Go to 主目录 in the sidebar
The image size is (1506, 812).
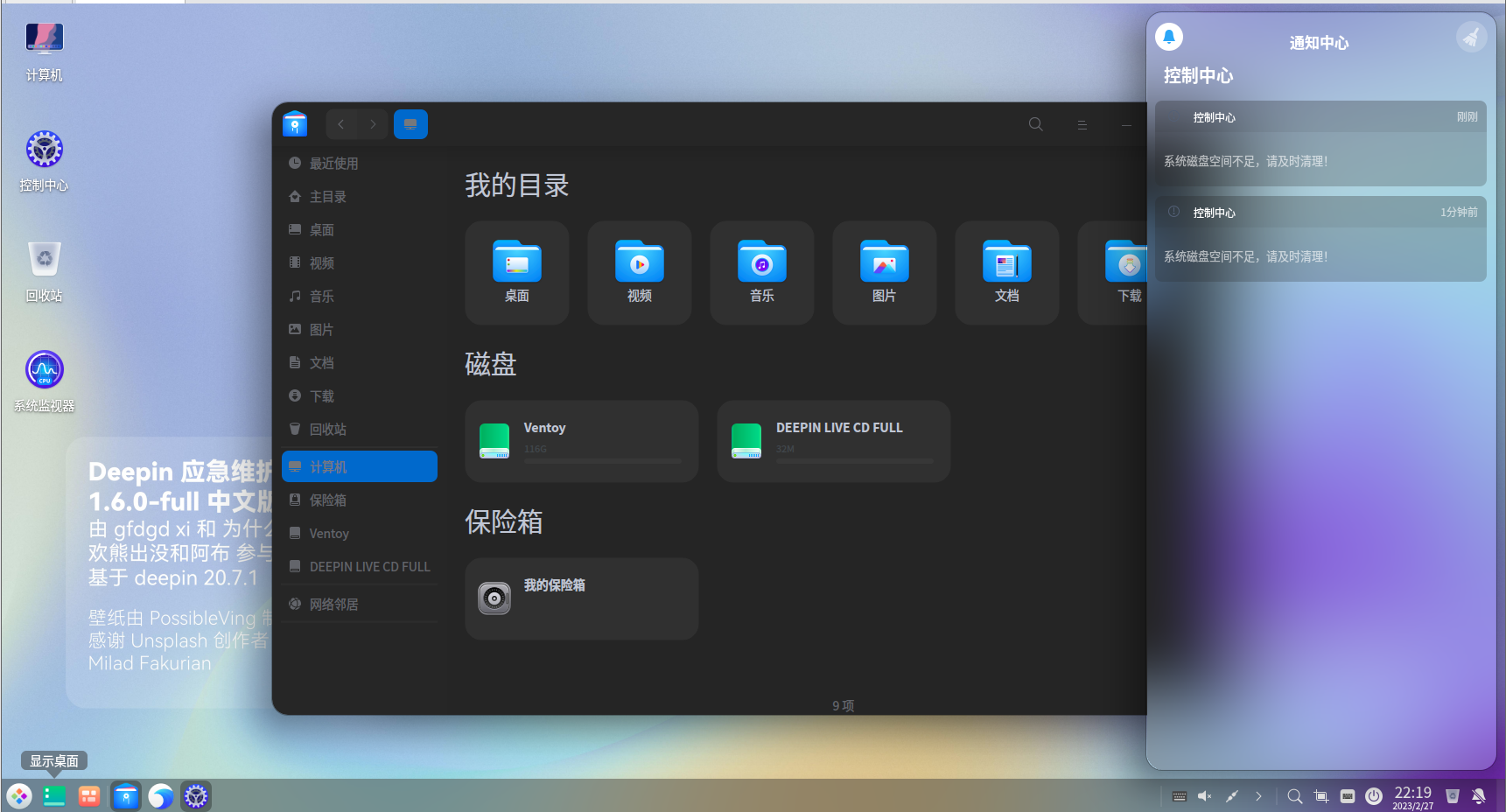pyautogui.click(x=360, y=197)
